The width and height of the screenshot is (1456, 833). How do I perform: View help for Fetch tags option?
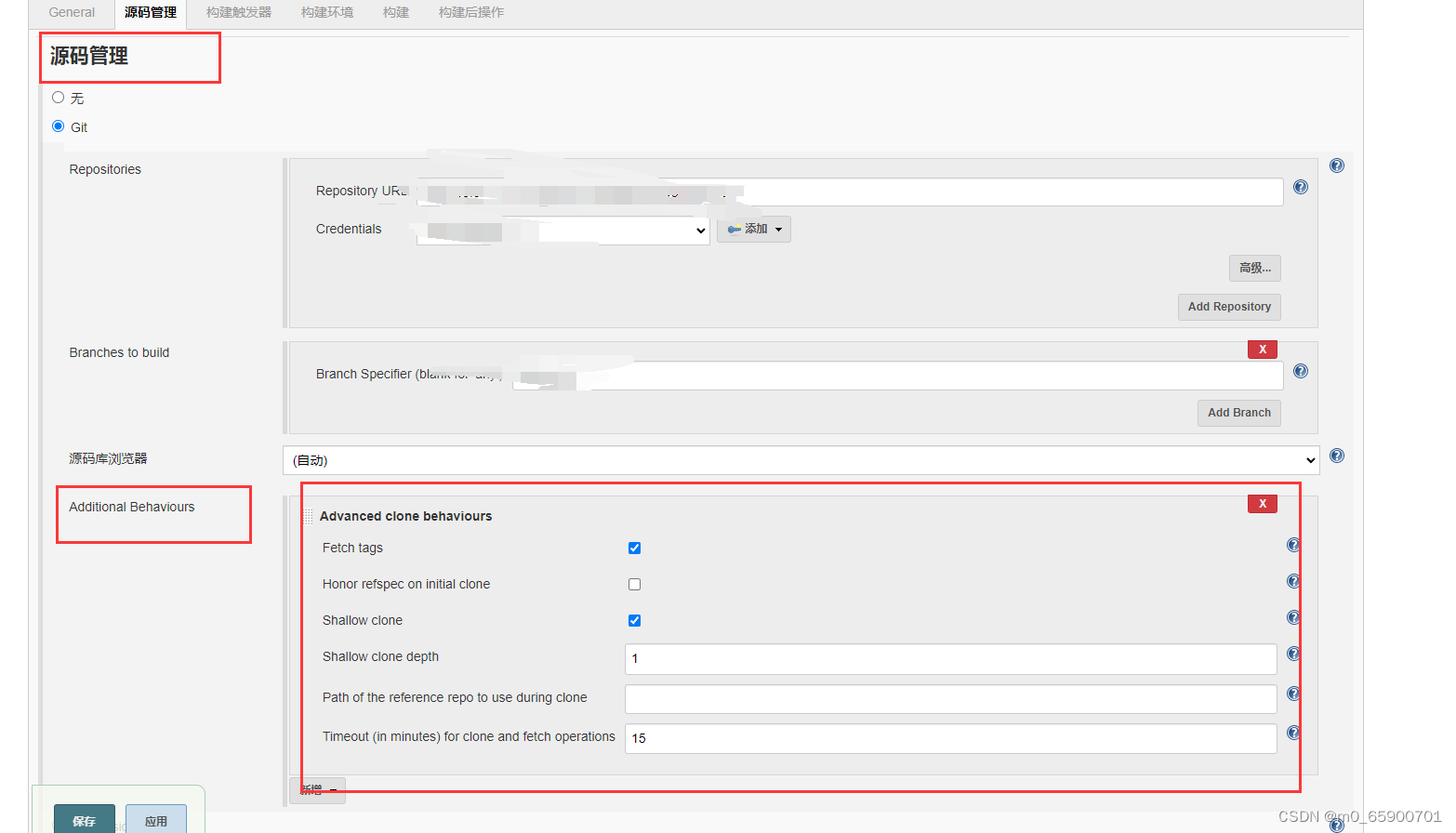tap(1292, 545)
